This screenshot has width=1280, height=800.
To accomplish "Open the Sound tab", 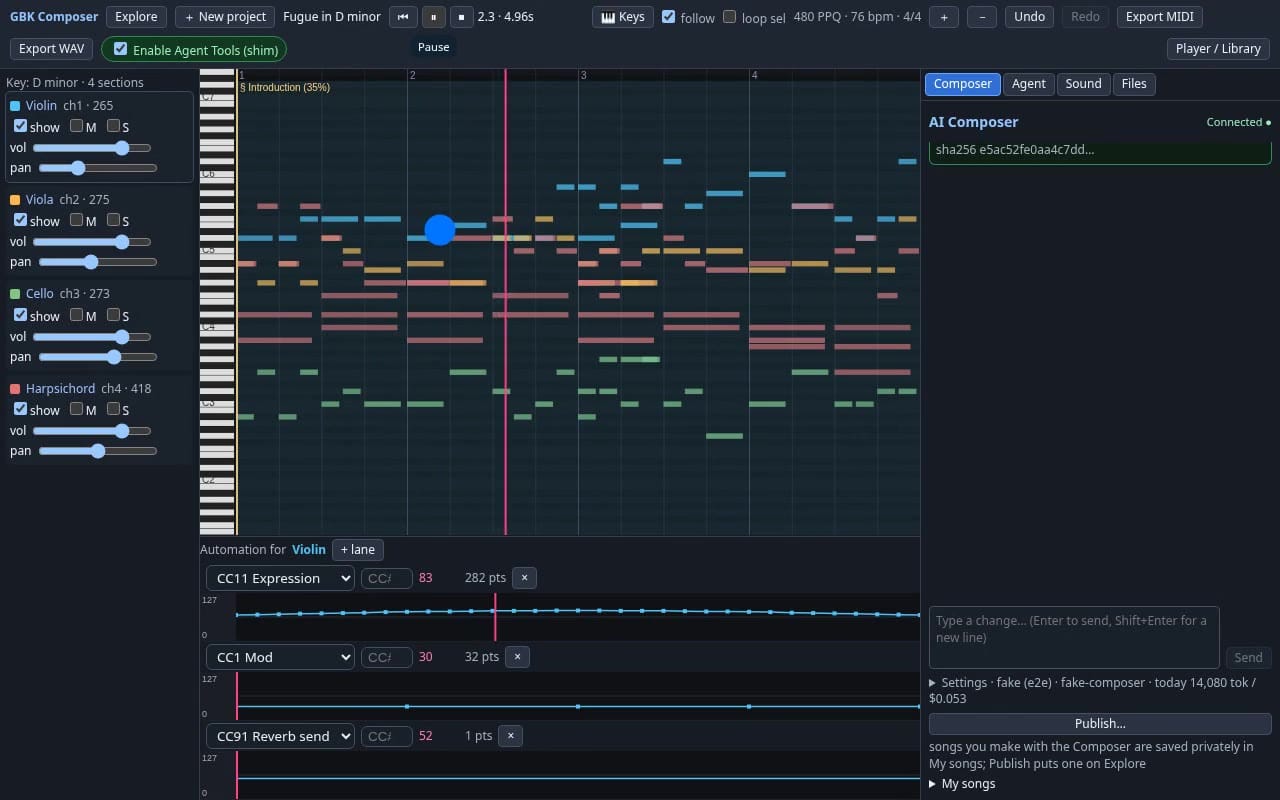I will pos(1083,84).
